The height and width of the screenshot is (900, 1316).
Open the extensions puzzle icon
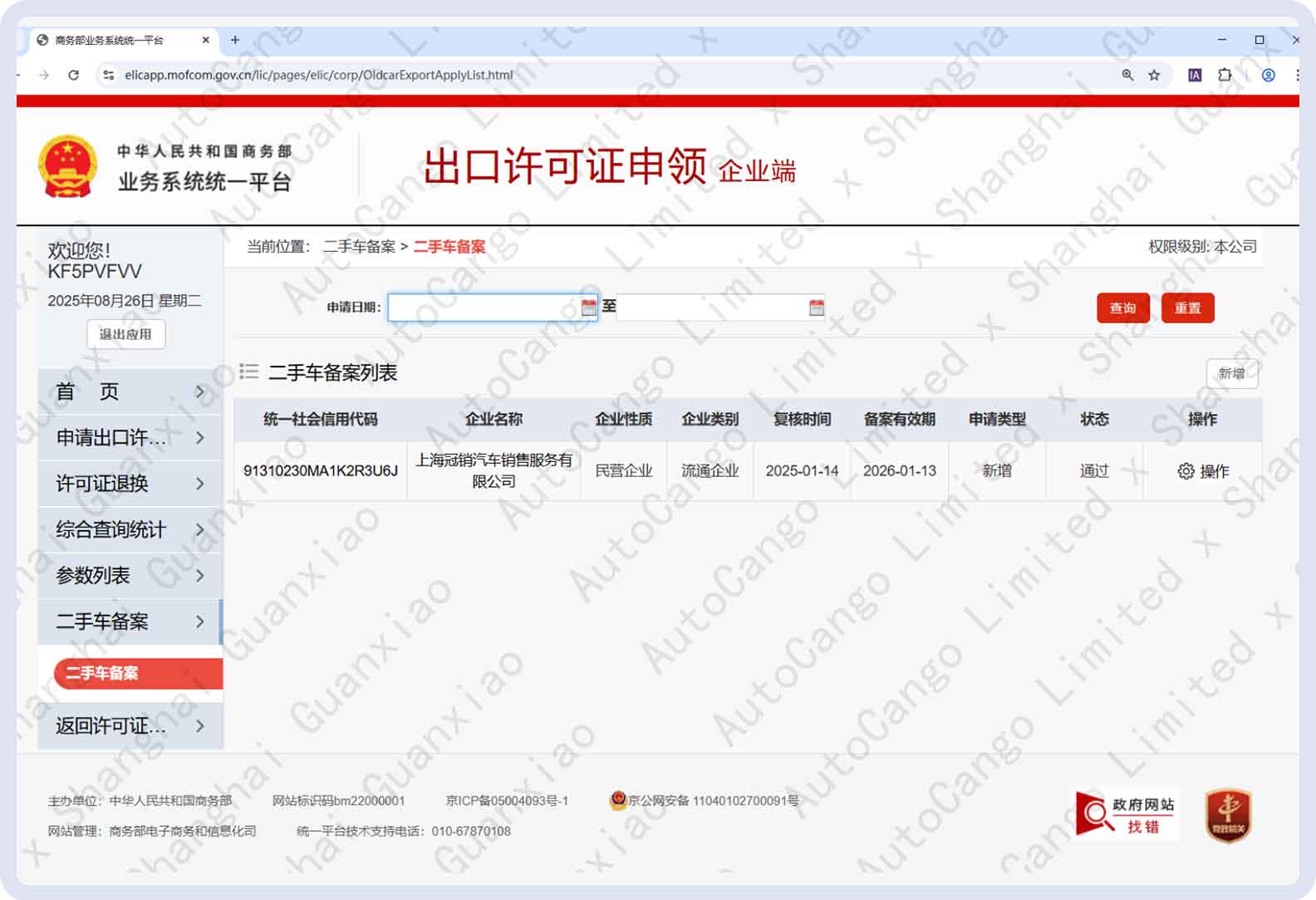point(1225,75)
